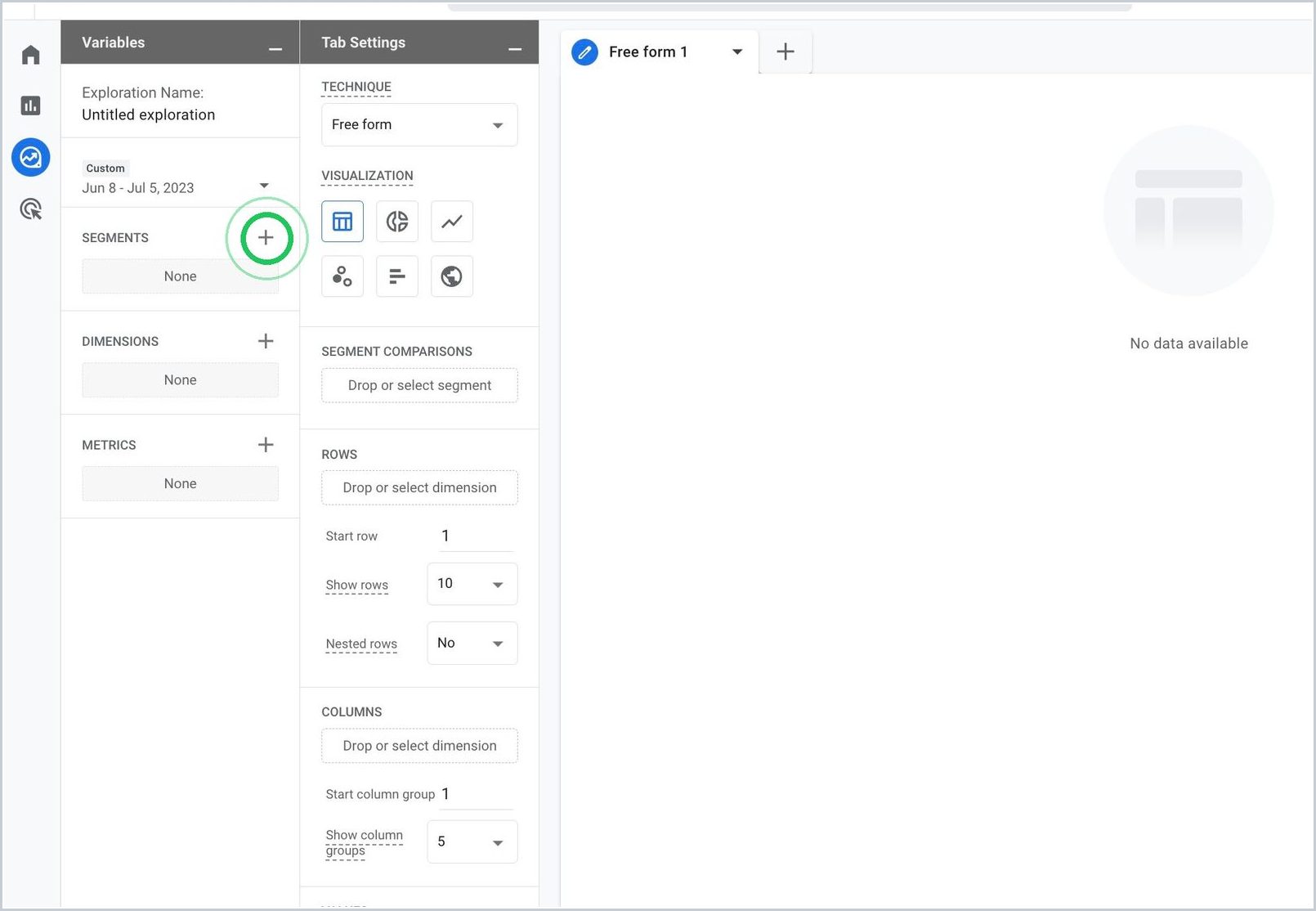Click the TECHNIQUE label
The height and width of the screenshot is (911, 1316).
point(356,87)
